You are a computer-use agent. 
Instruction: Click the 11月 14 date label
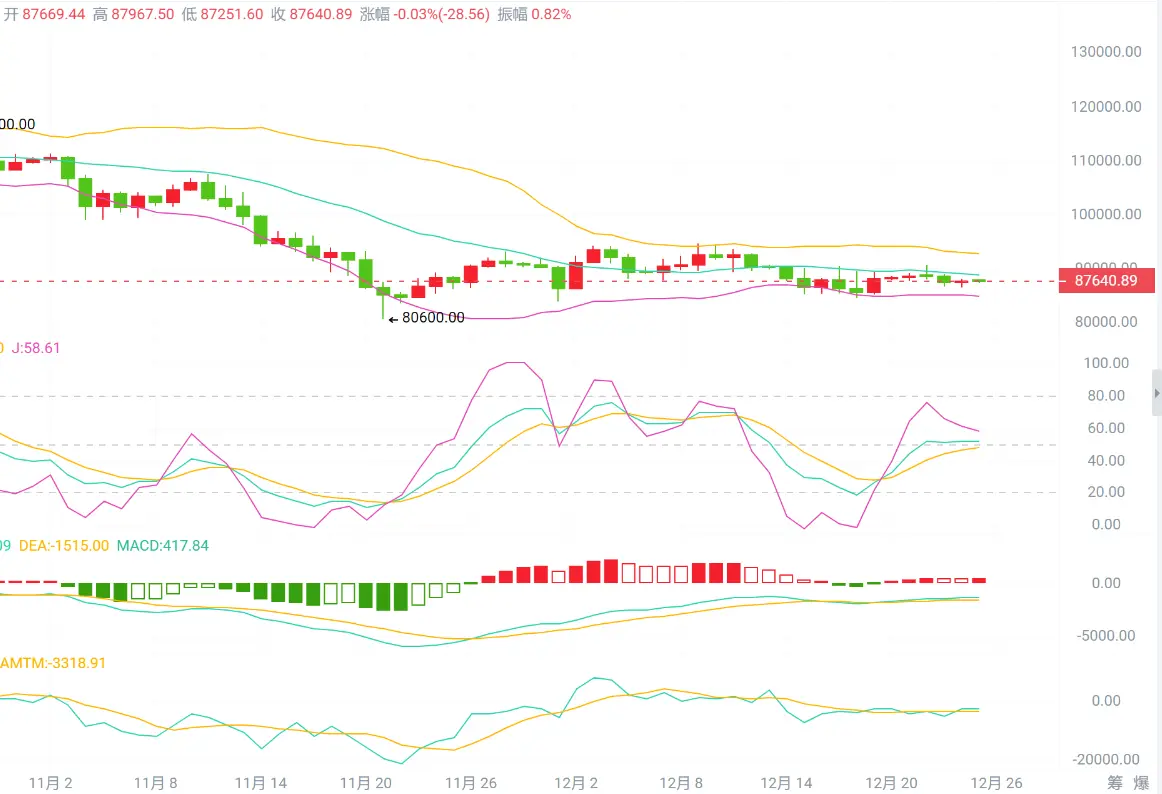(x=261, y=784)
